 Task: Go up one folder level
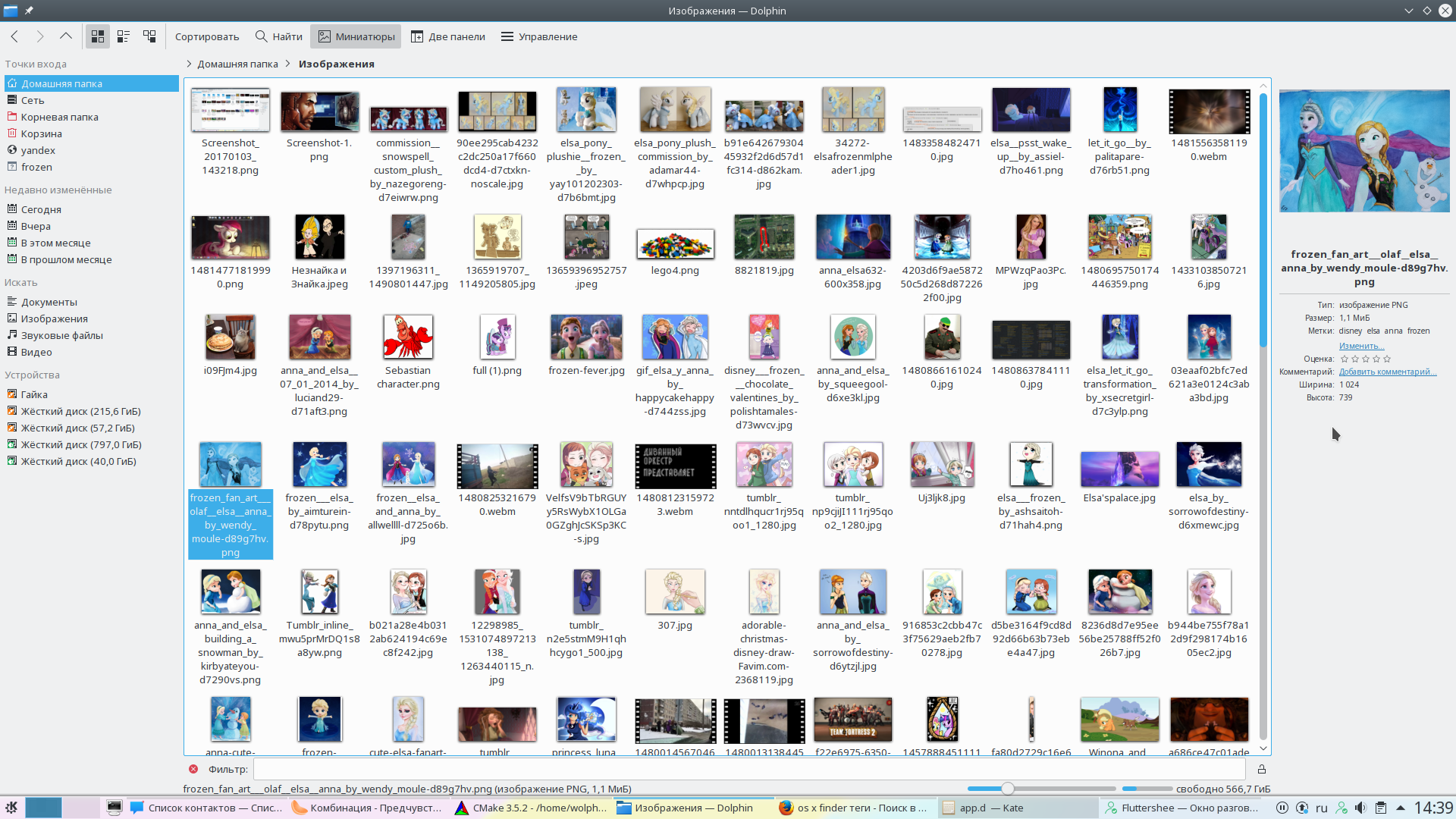tap(66, 36)
